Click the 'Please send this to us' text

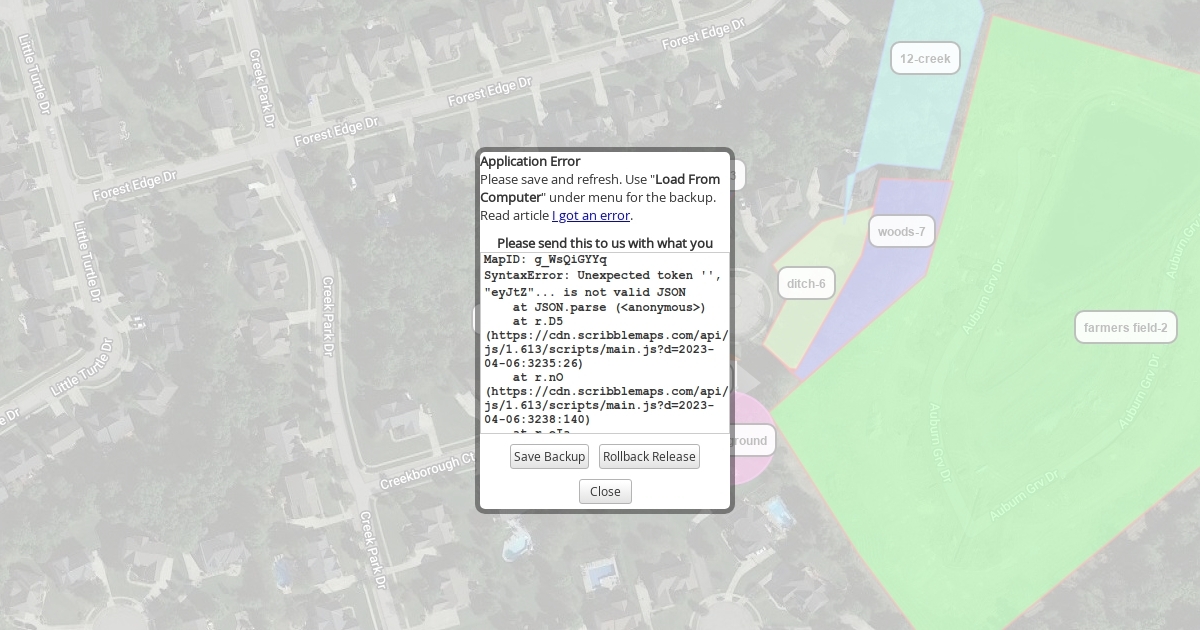click(605, 243)
